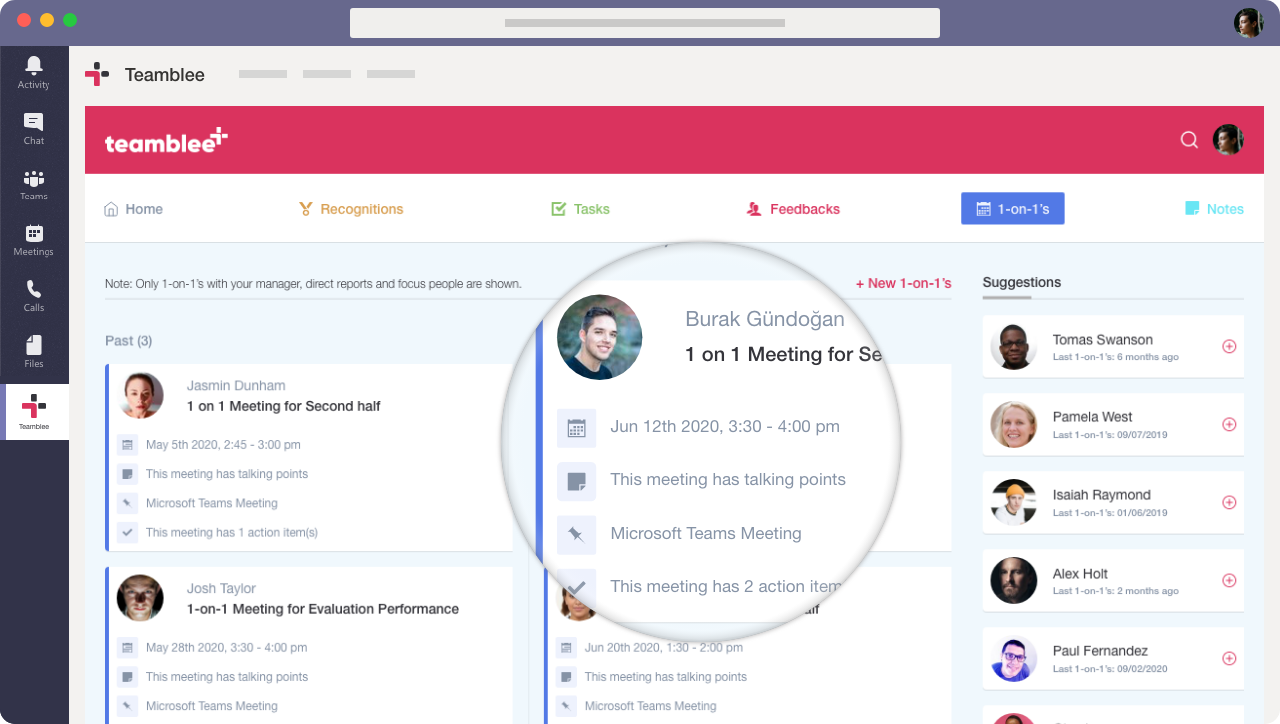Click the Past (3) section heading

(129, 341)
